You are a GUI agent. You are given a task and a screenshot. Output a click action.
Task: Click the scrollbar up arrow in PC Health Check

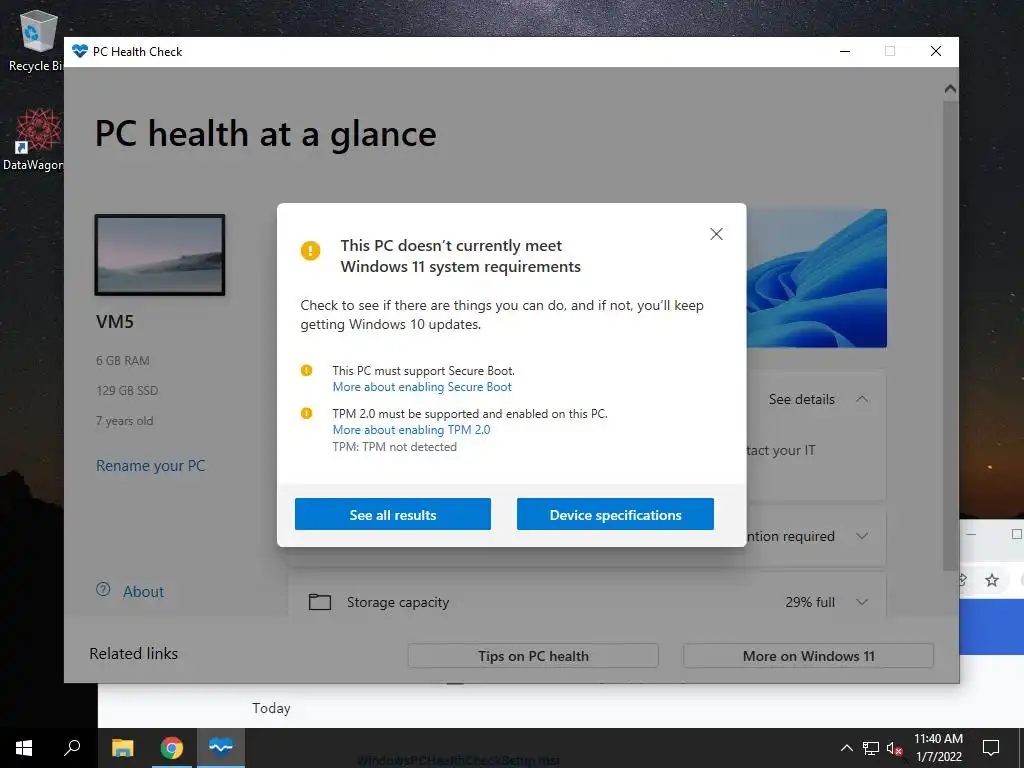(950, 89)
